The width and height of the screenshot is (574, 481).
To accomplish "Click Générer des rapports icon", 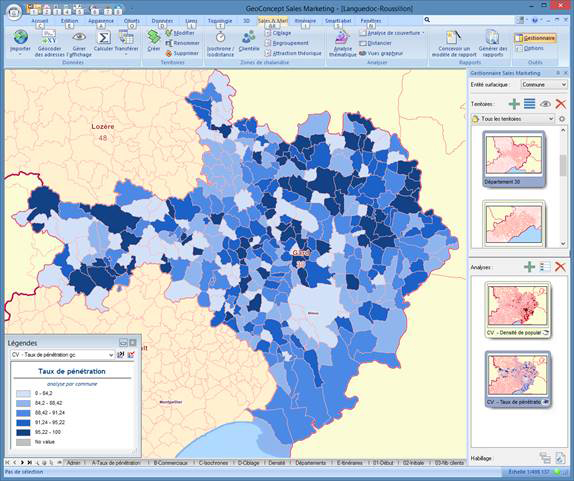I will pyautogui.click(x=493, y=37).
